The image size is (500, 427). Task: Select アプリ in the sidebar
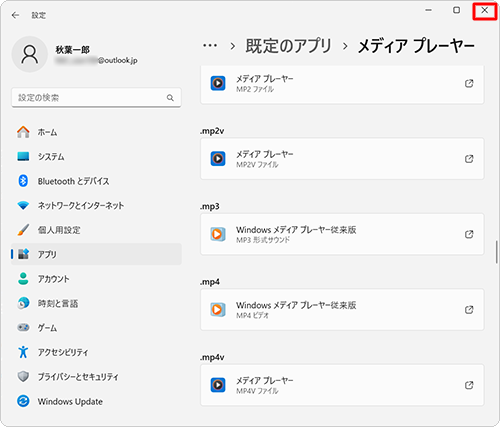click(x=96, y=254)
